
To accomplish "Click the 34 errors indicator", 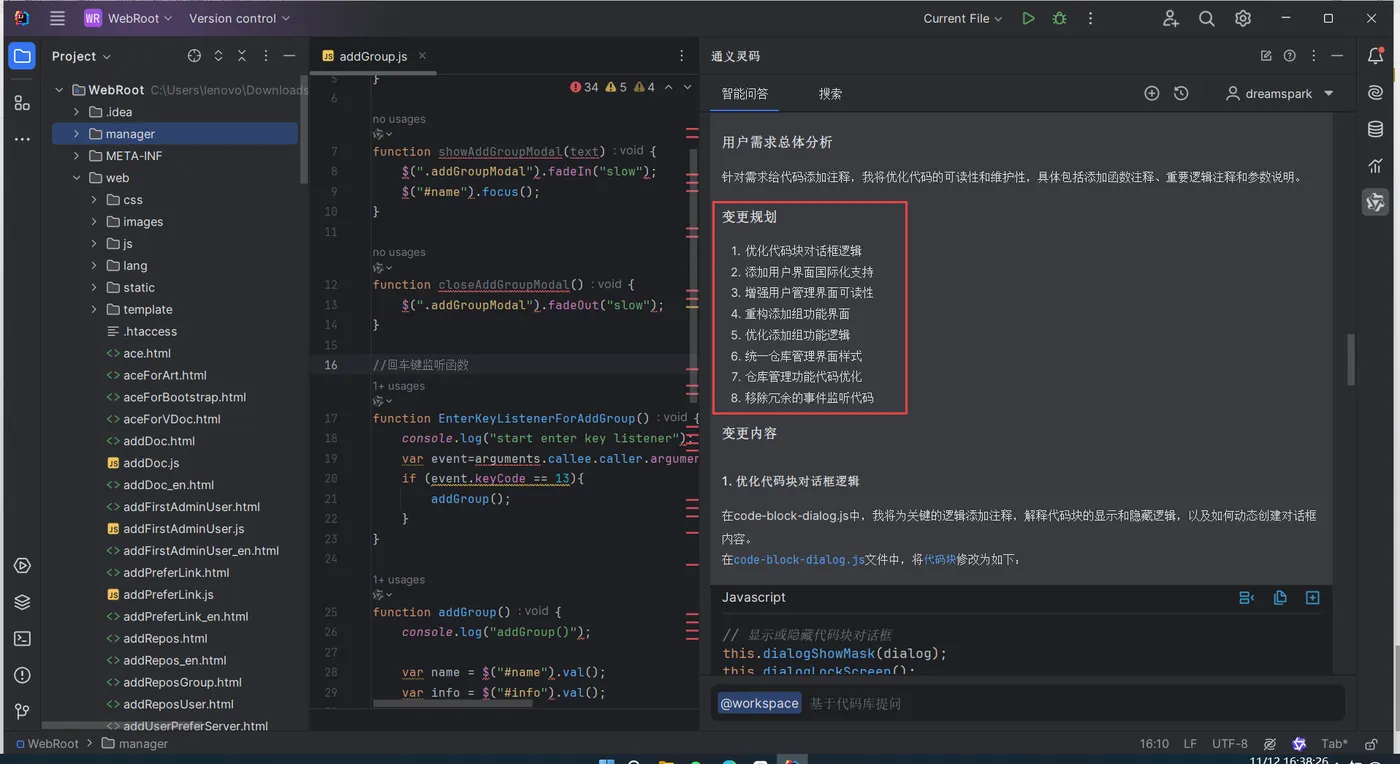I will pos(584,87).
